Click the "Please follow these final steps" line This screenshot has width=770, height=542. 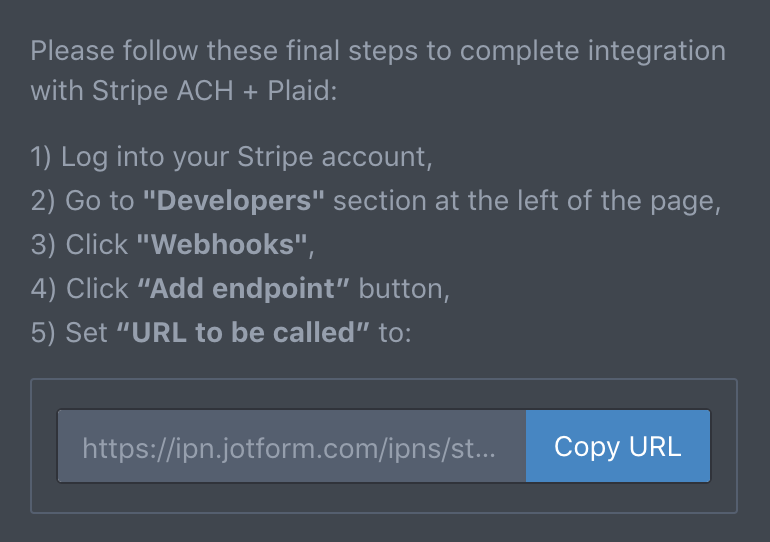(x=378, y=51)
